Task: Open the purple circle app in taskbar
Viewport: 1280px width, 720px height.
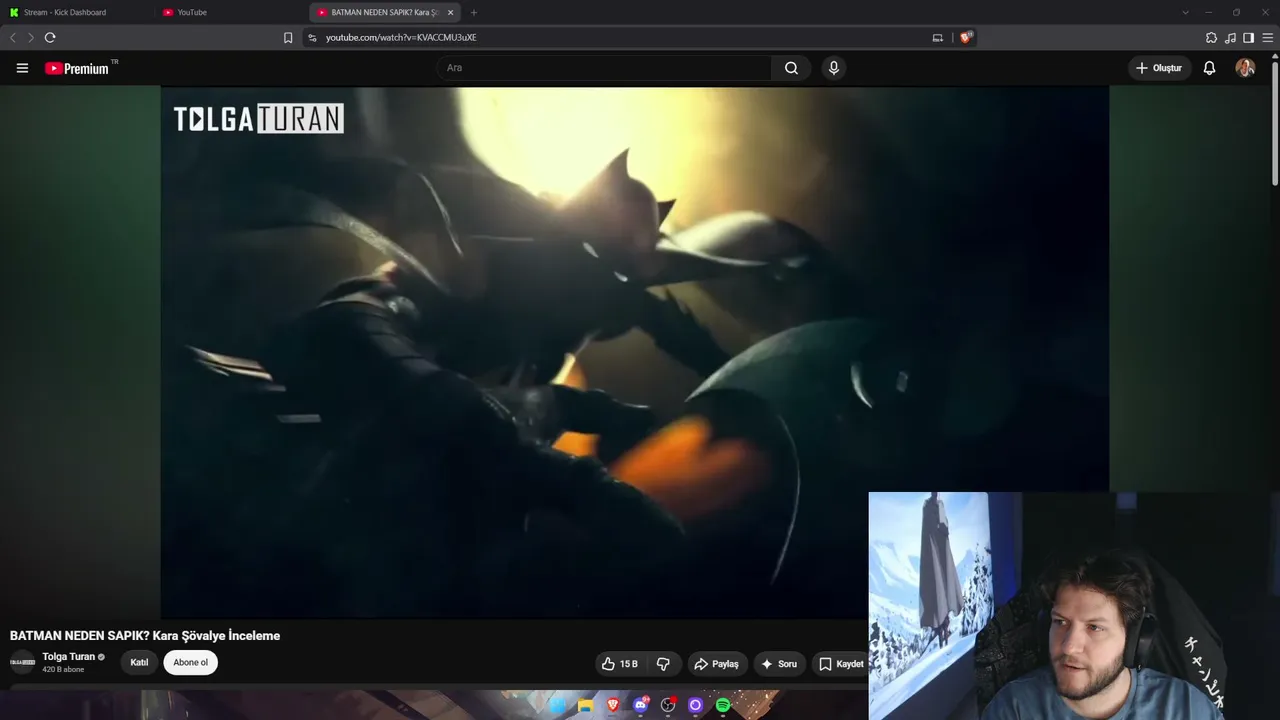Action: point(696,705)
